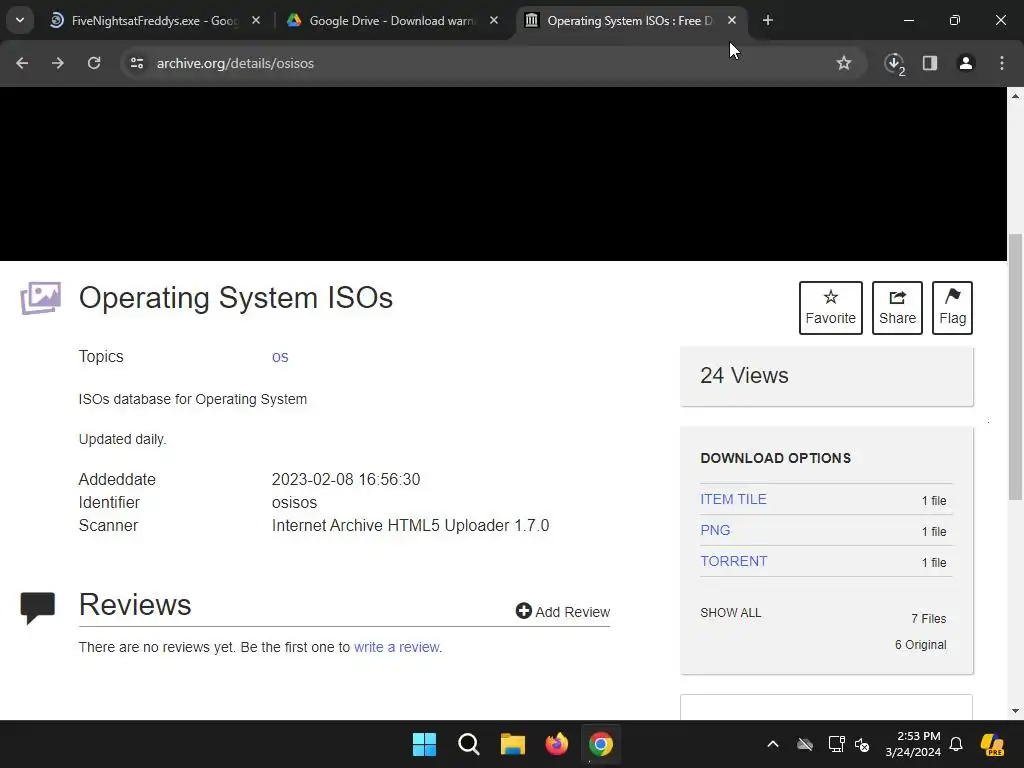The width and height of the screenshot is (1024, 768).
Task: Open Chrome three-dot menu
Action: pos(1002,63)
